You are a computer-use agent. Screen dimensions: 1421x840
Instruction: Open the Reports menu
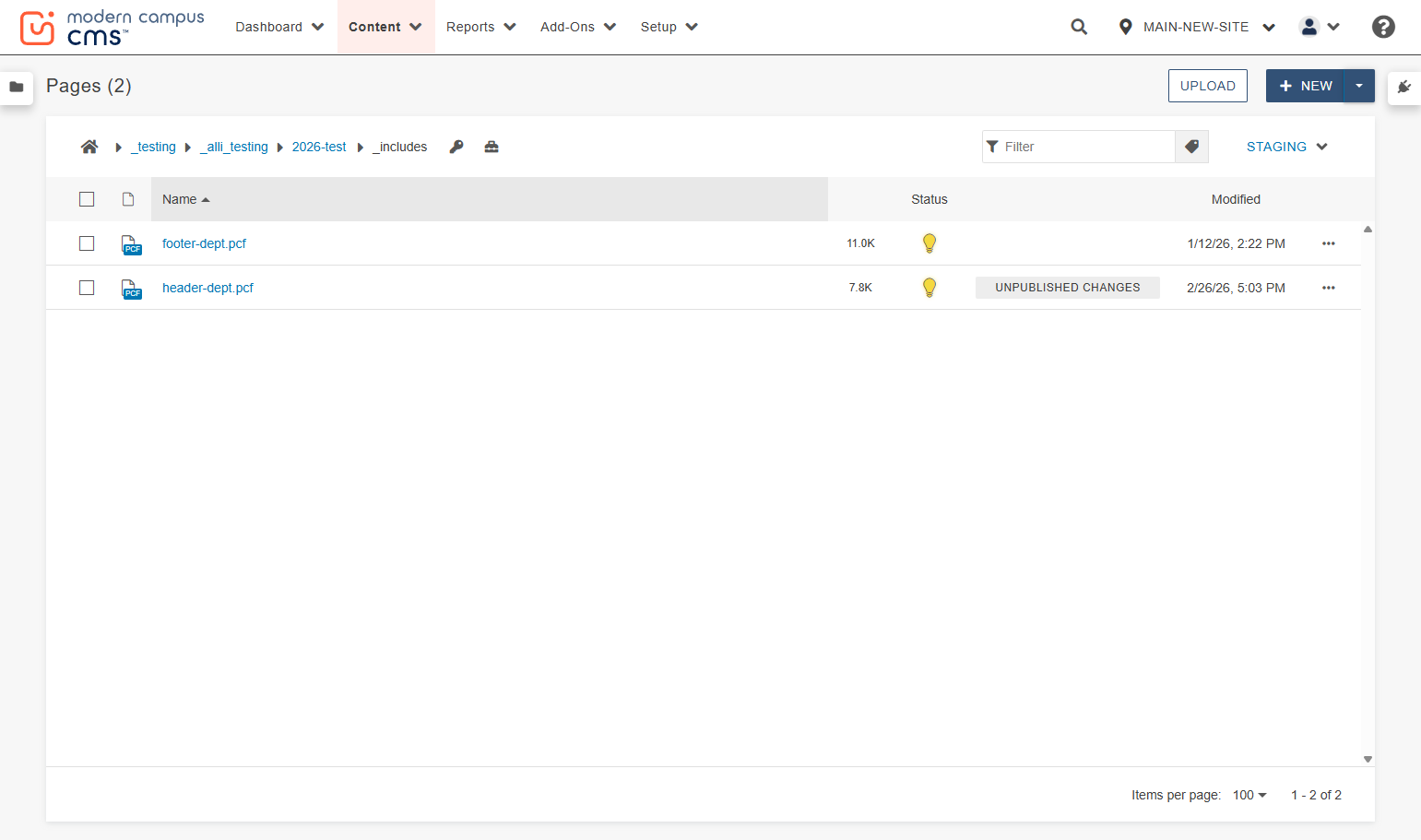point(480,27)
